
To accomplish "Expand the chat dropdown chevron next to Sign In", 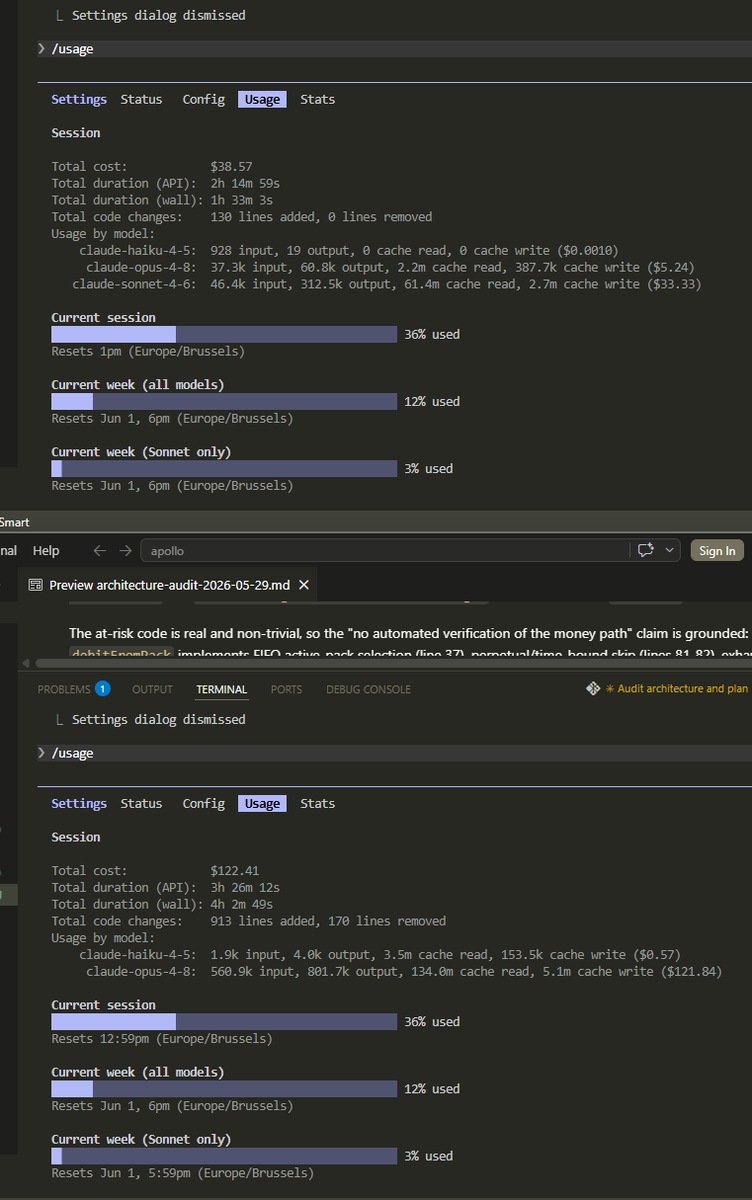I will coord(669,550).
